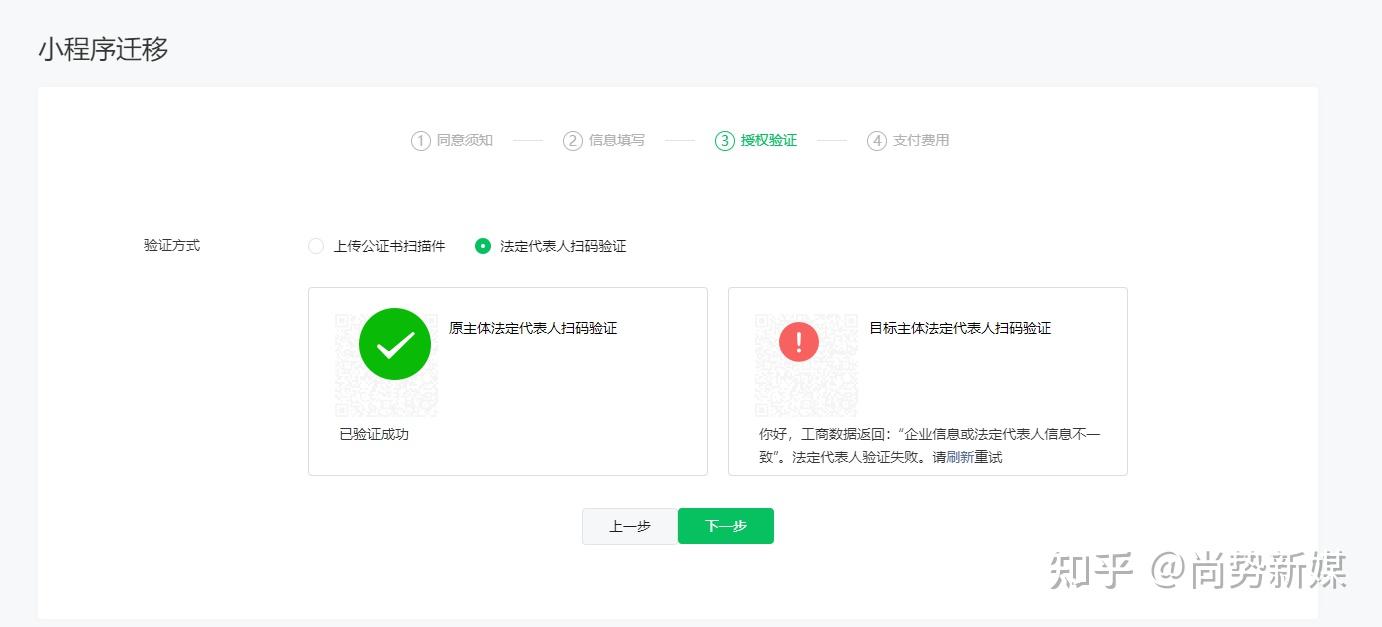Go to step 2 信息填写
Image resolution: width=1382 pixels, height=627 pixels.
604,141
